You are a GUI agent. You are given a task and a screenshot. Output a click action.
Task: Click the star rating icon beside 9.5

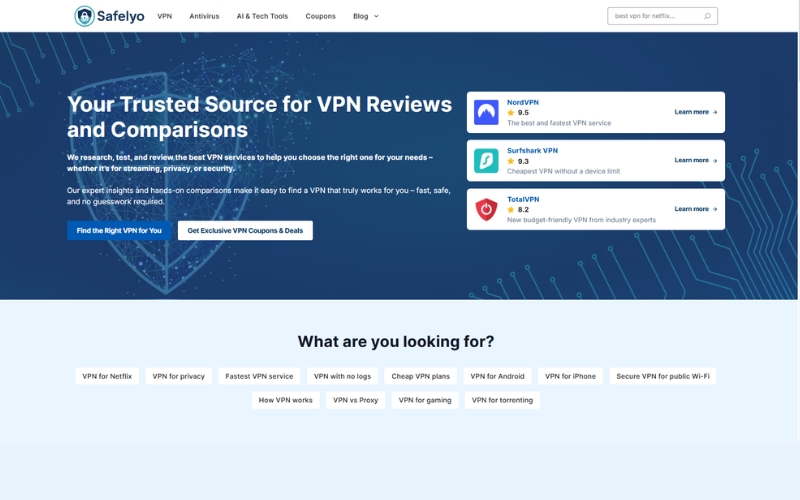tap(511, 112)
